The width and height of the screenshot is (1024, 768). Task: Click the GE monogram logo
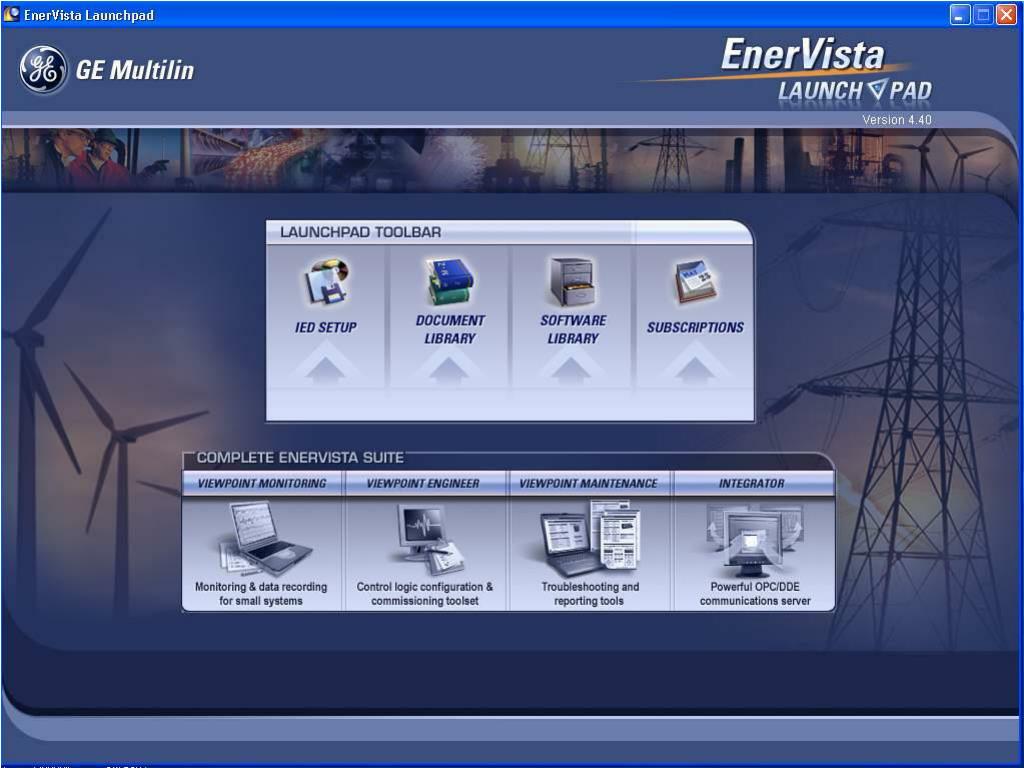pos(43,69)
